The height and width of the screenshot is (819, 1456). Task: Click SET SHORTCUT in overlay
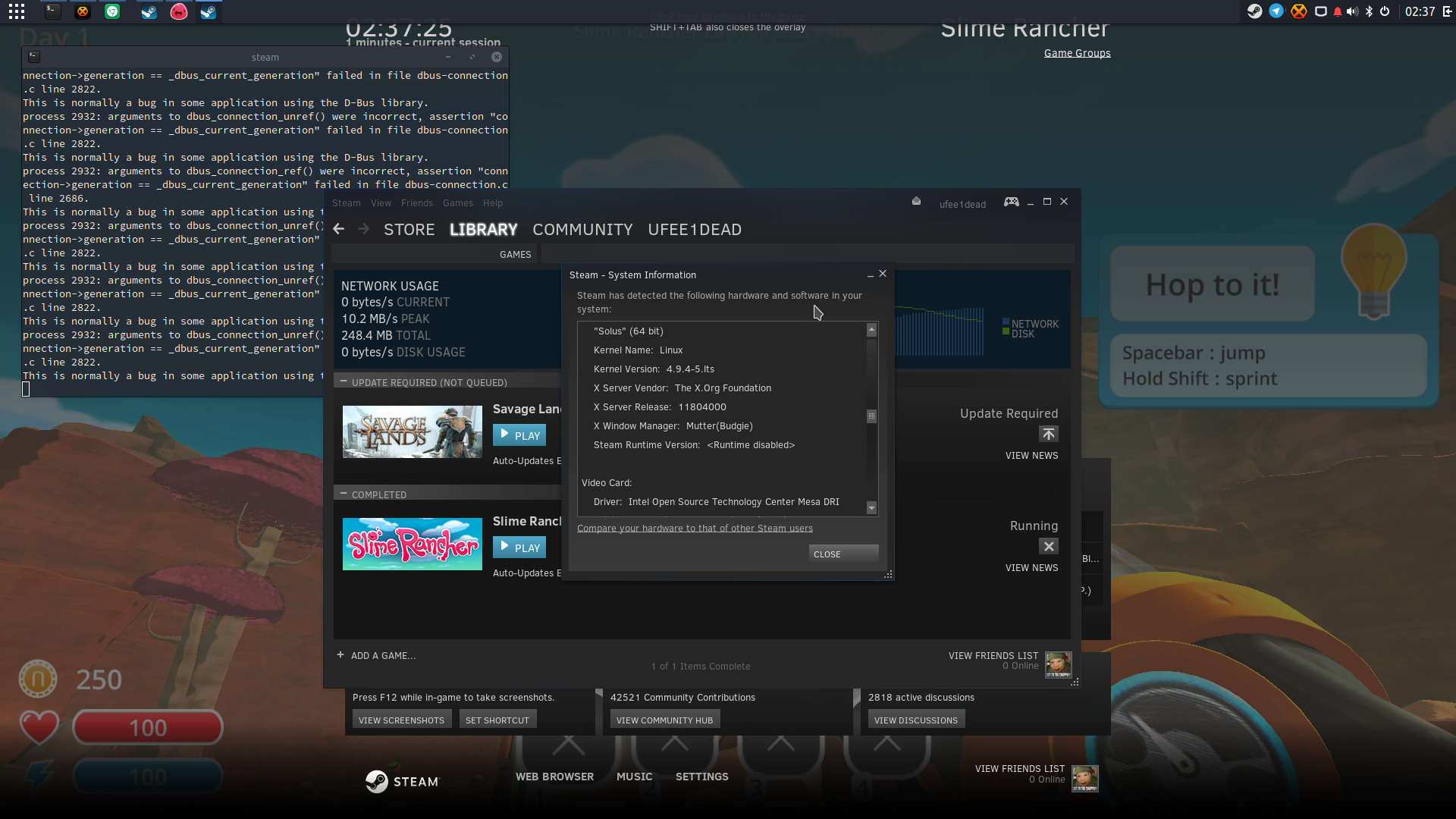point(497,720)
